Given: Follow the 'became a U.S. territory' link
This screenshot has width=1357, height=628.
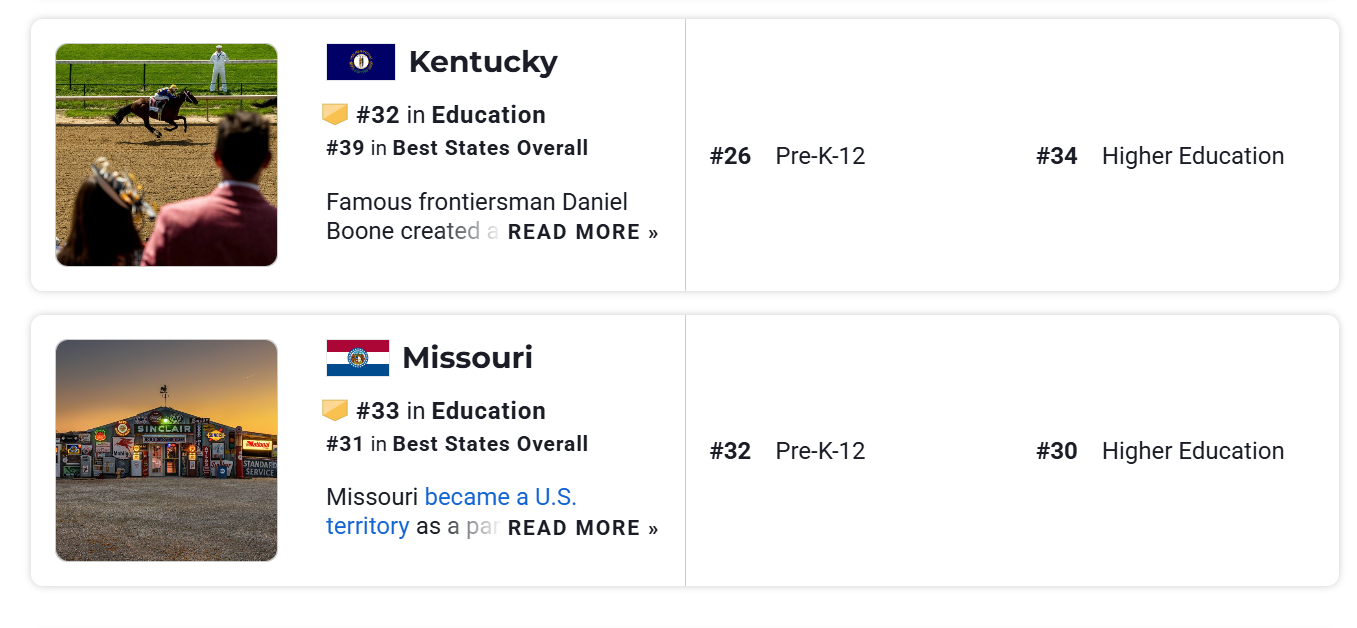Looking at the screenshot, I should pyautogui.click(x=451, y=511).
